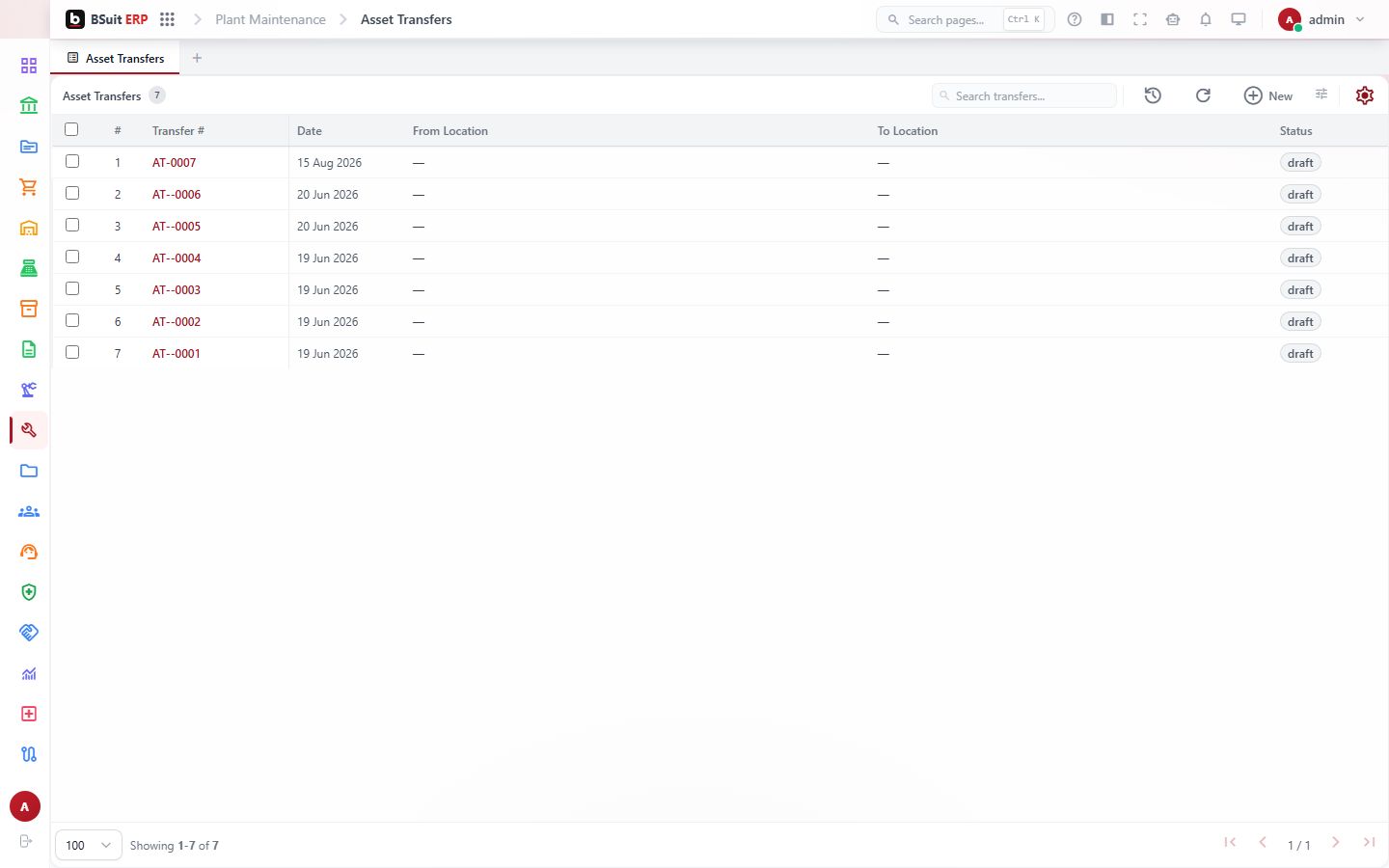Image resolution: width=1389 pixels, height=868 pixels.
Task: Refresh the Asset Transfers list
Action: (1203, 95)
